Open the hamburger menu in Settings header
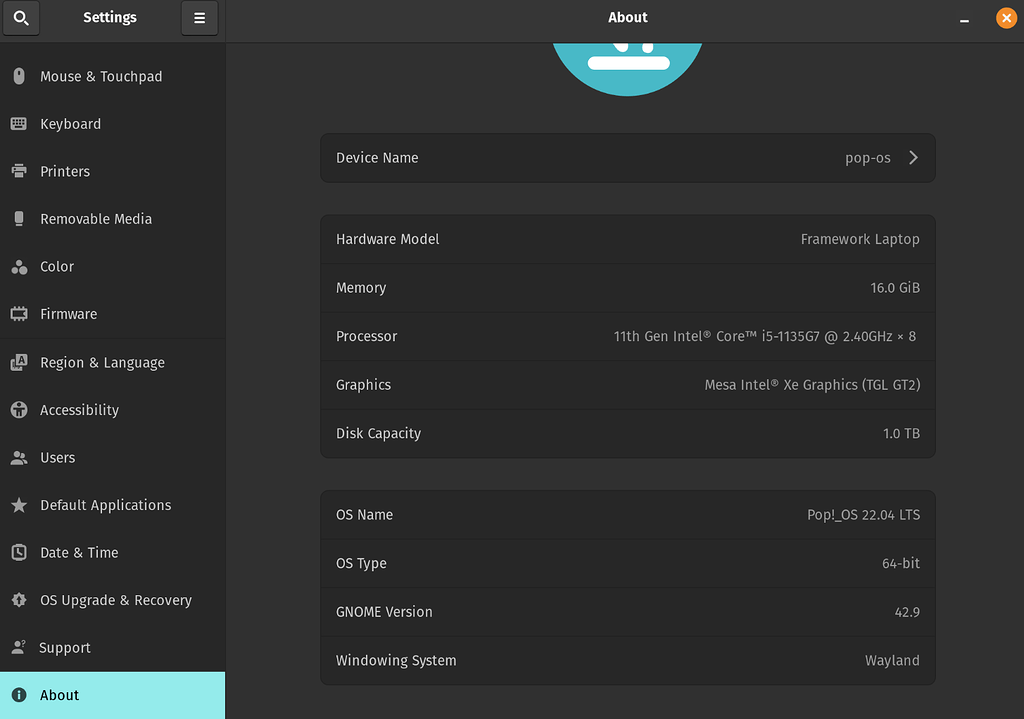1024x719 pixels. tap(199, 18)
